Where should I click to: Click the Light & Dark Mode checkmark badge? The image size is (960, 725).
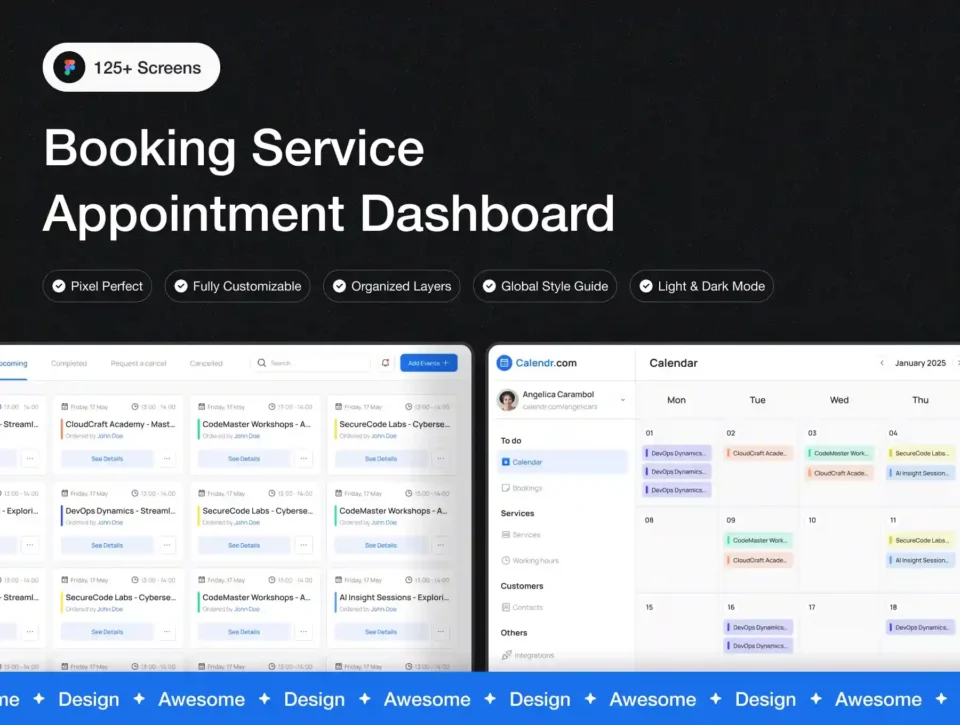pyautogui.click(x=701, y=286)
